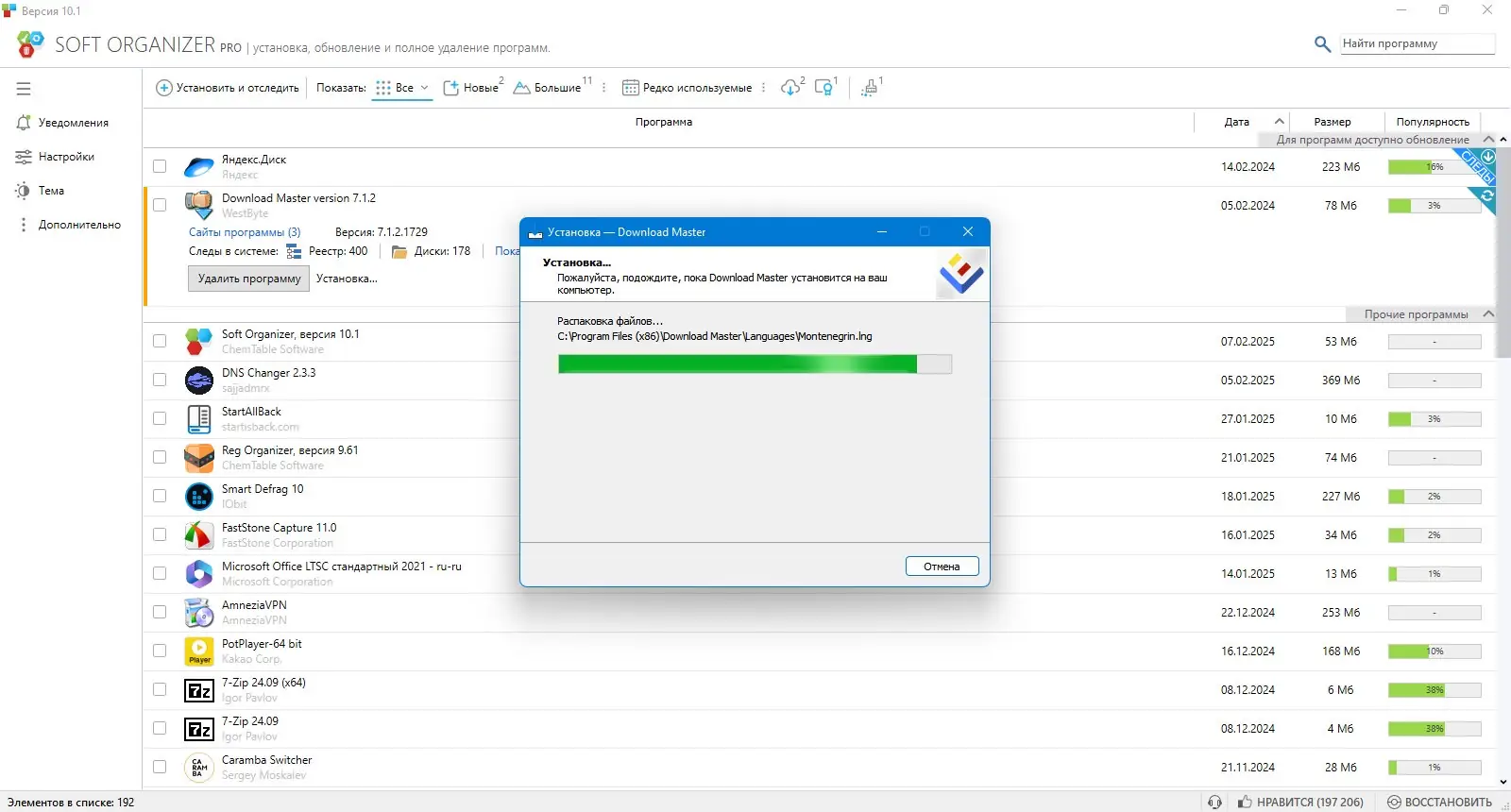Tick the checkbox for Яндекс.Диск
Viewport: 1511px width, 812px height.
coord(160,166)
